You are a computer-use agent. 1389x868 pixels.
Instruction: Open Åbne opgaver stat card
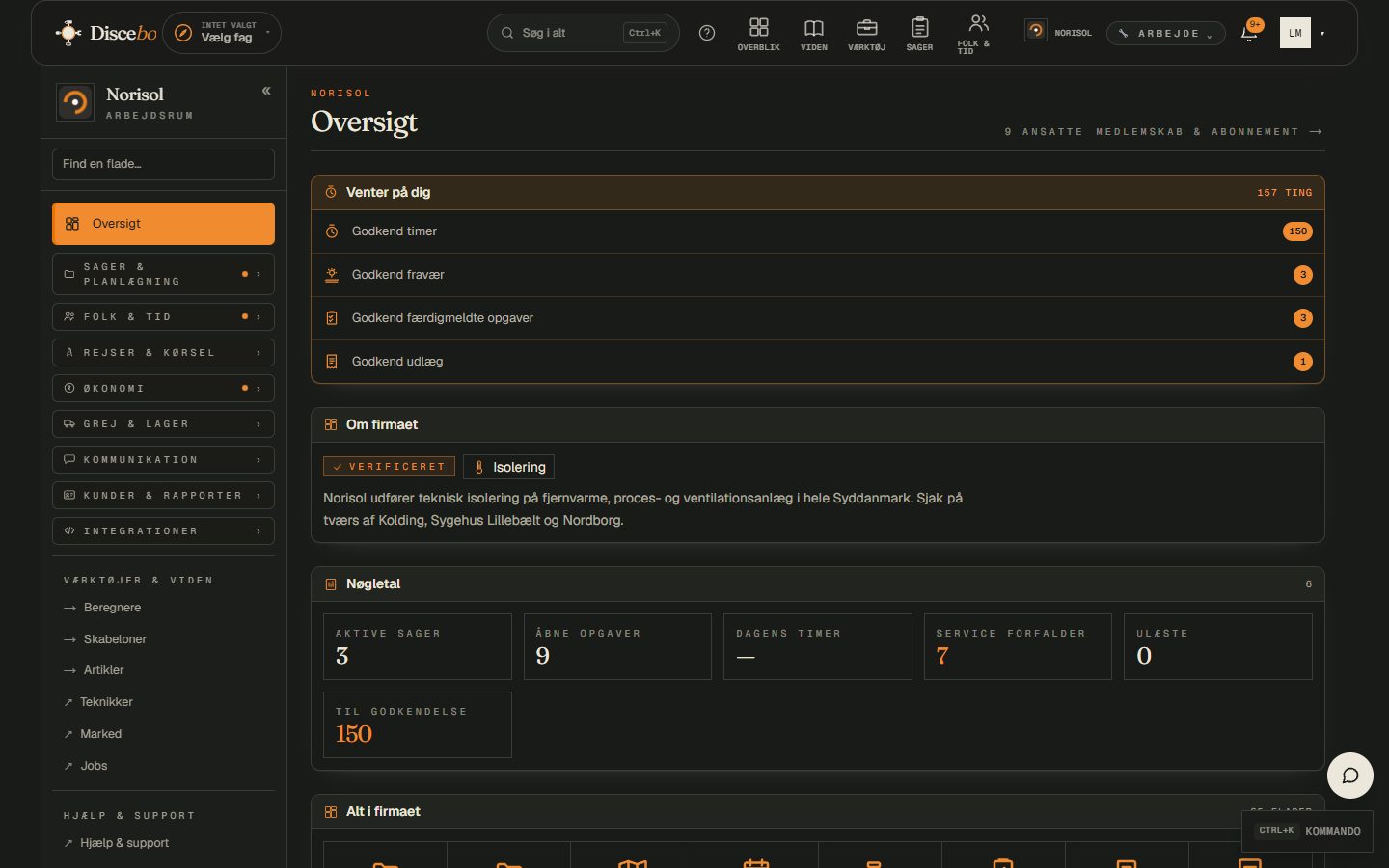[x=617, y=646]
